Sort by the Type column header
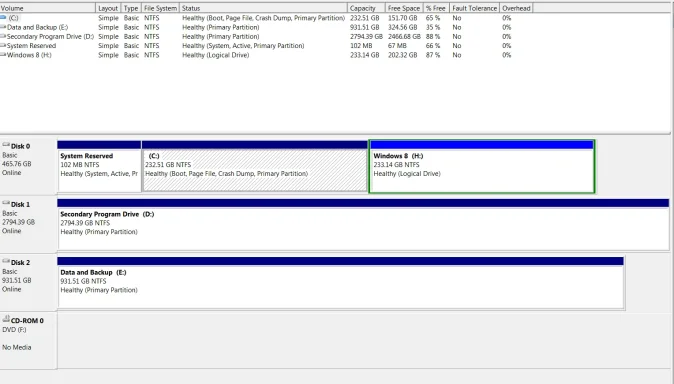Viewport: 674px width, 384px height. coord(131,8)
